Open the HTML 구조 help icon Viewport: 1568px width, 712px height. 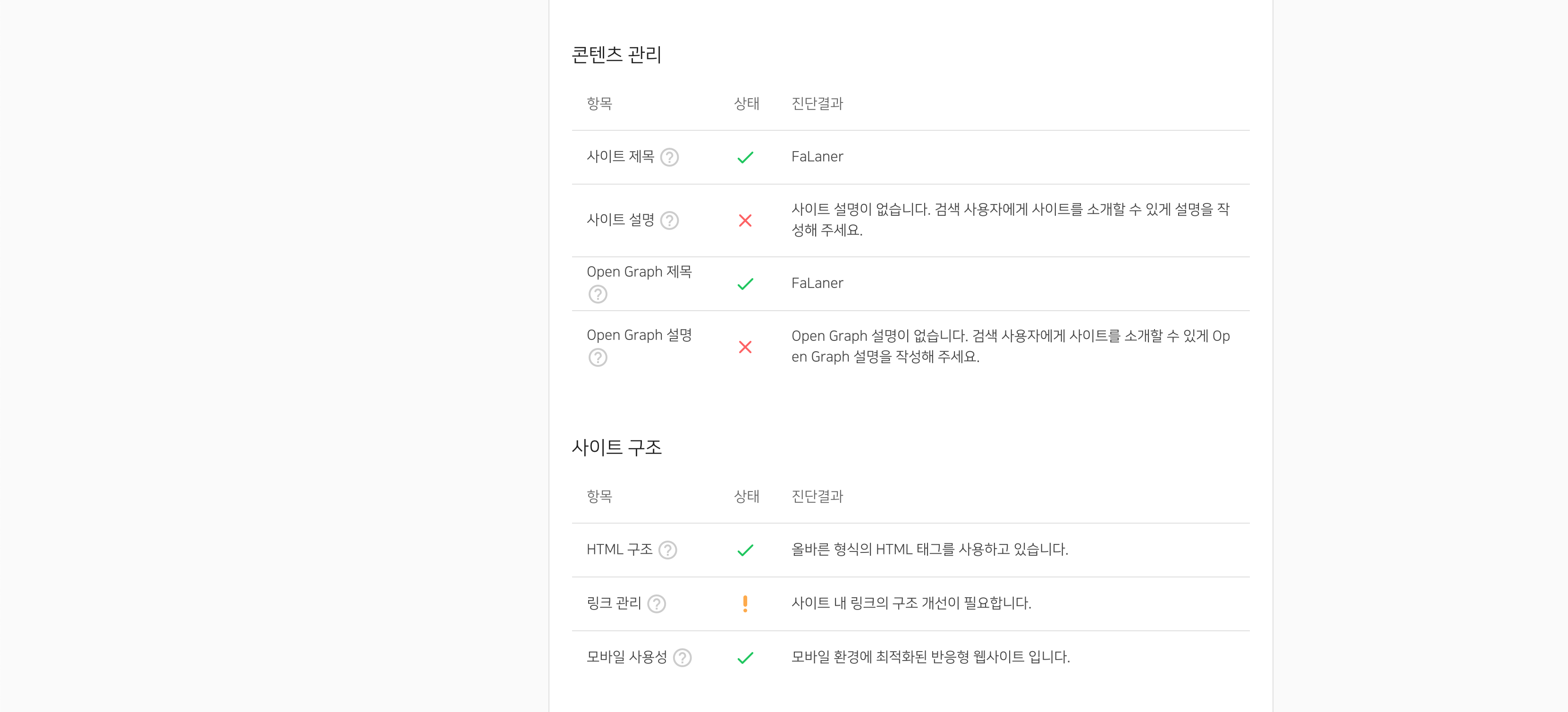[667, 550]
